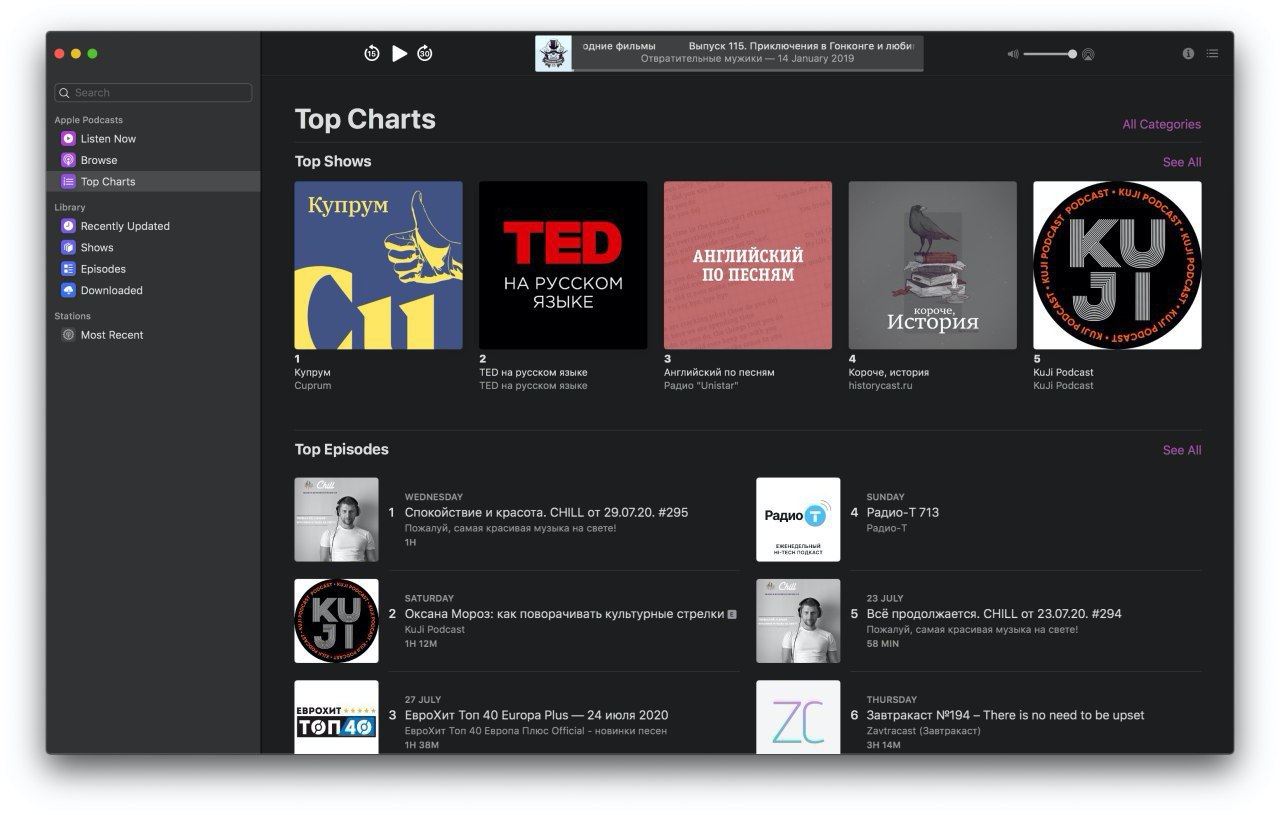The width and height of the screenshot is (1280, 815).
Task: Adjust the volume slider
Action: pos(1049,54)
